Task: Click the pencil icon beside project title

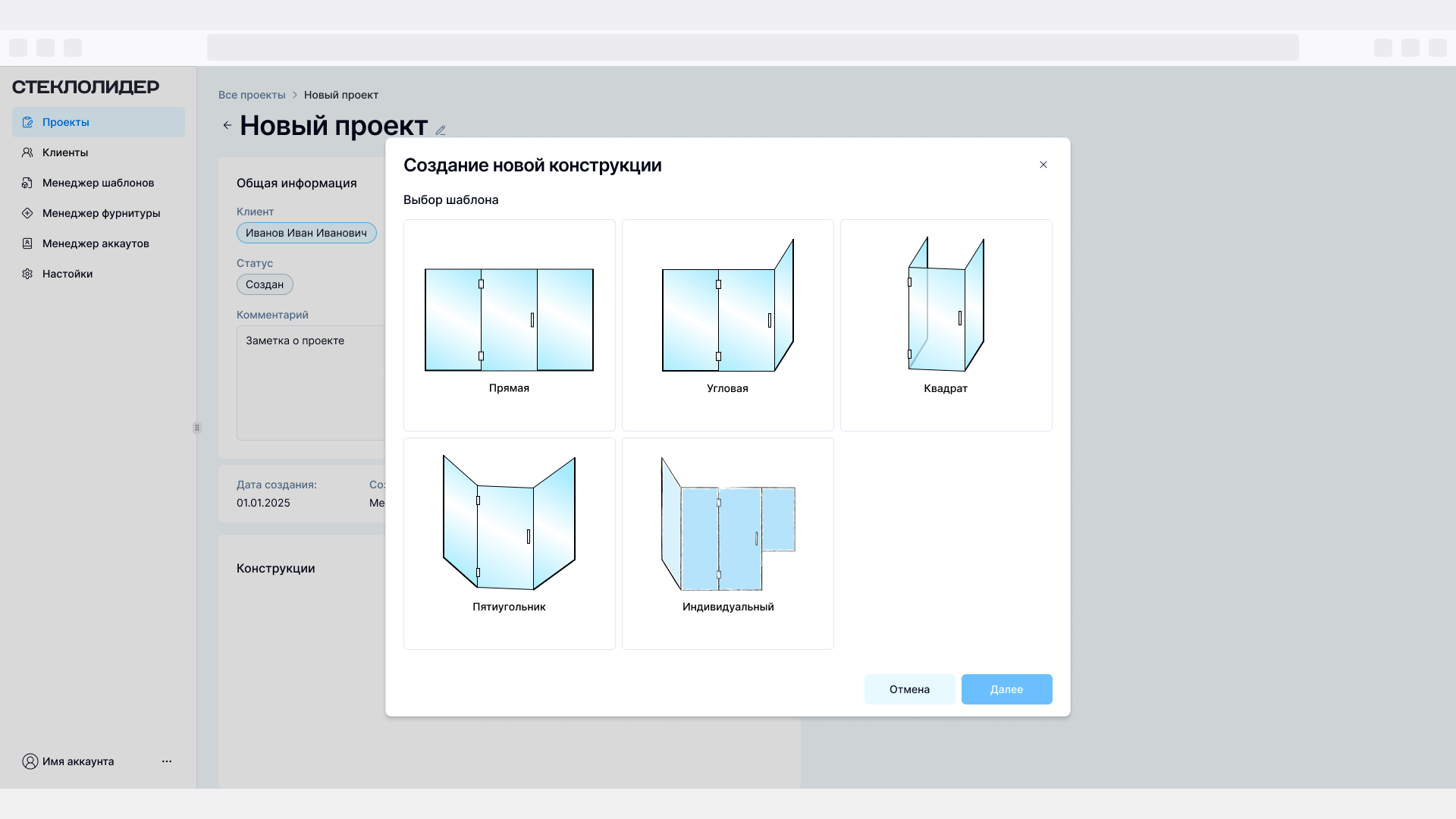Action: (x=441, y=130)
